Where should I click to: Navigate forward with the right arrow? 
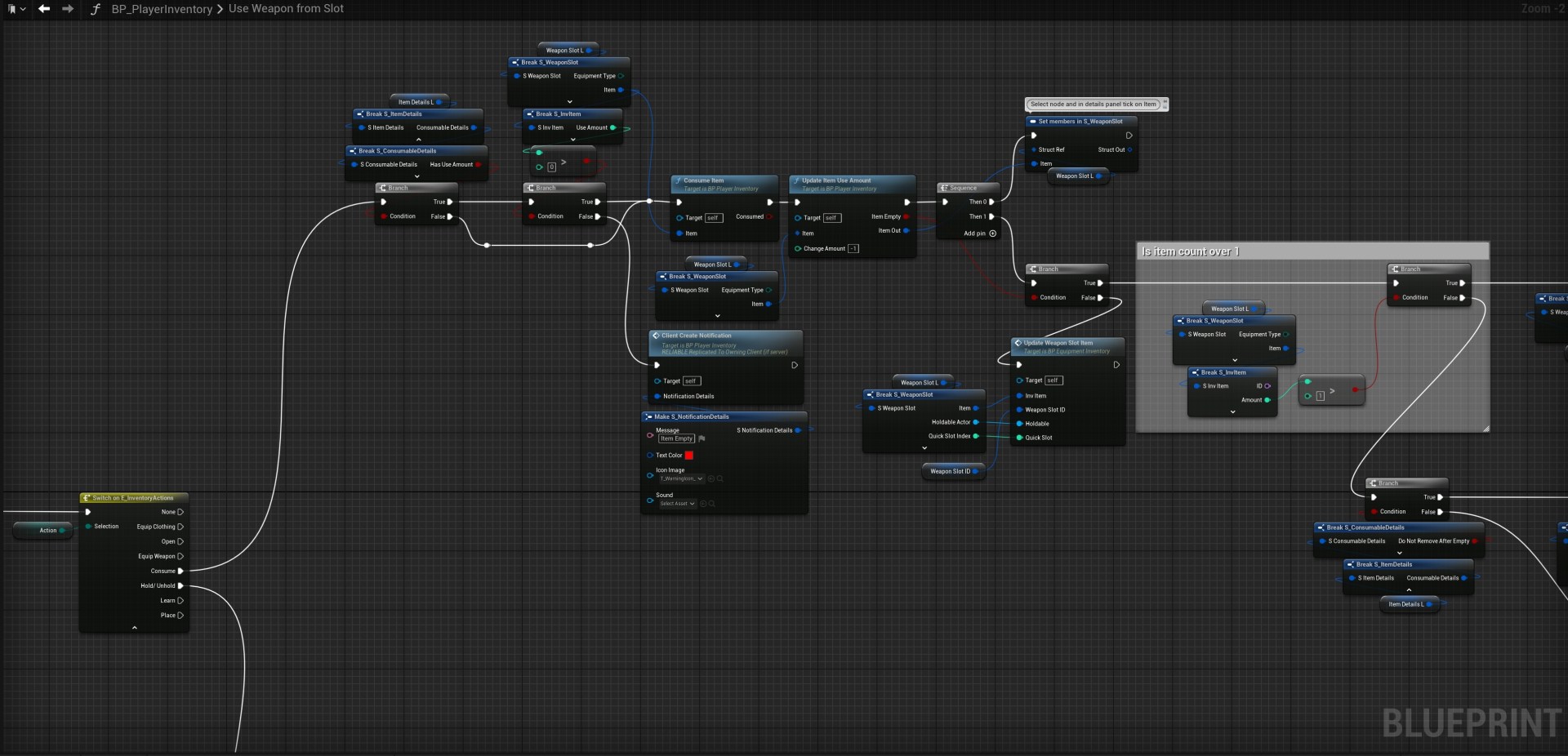68,9
